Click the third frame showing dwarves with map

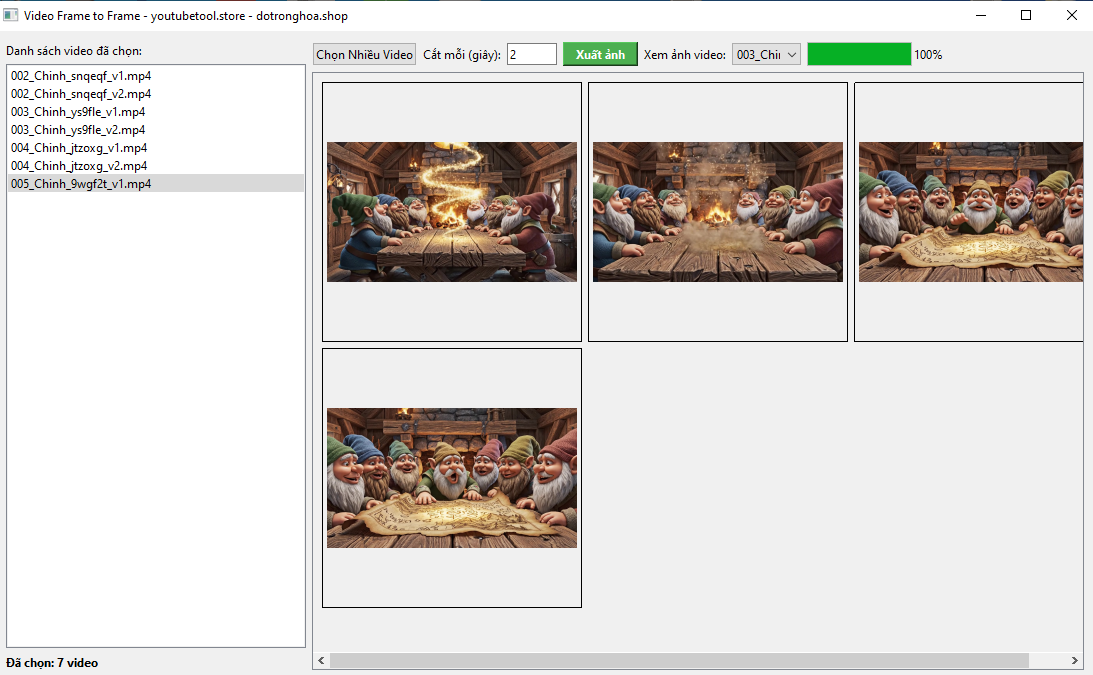click(970, 212)
